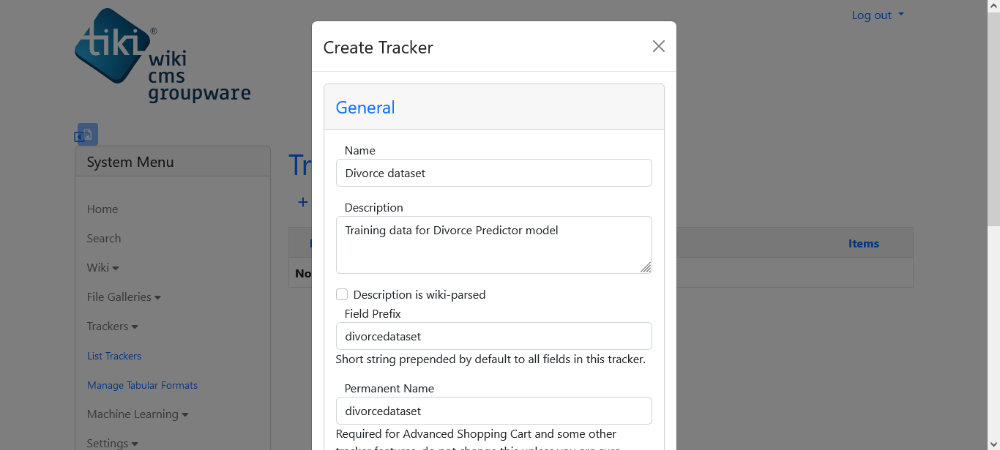Click the Field Prefix input box
This screenshot has height=450, width=1000.
point(494,336)
